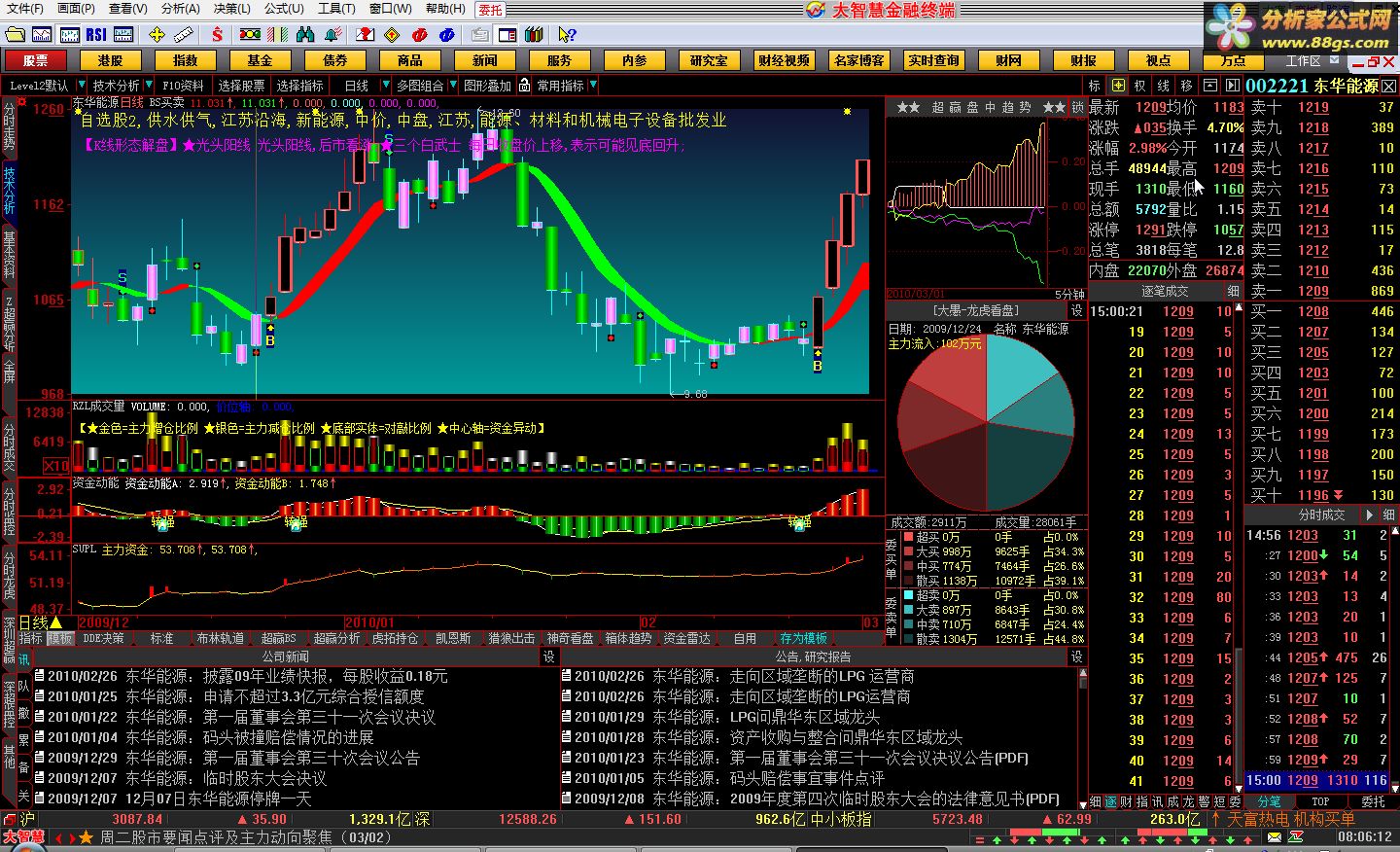Toggle the yellow crosshair box beside 标
Viewport: 1400px width, 852px height.
1119,86
